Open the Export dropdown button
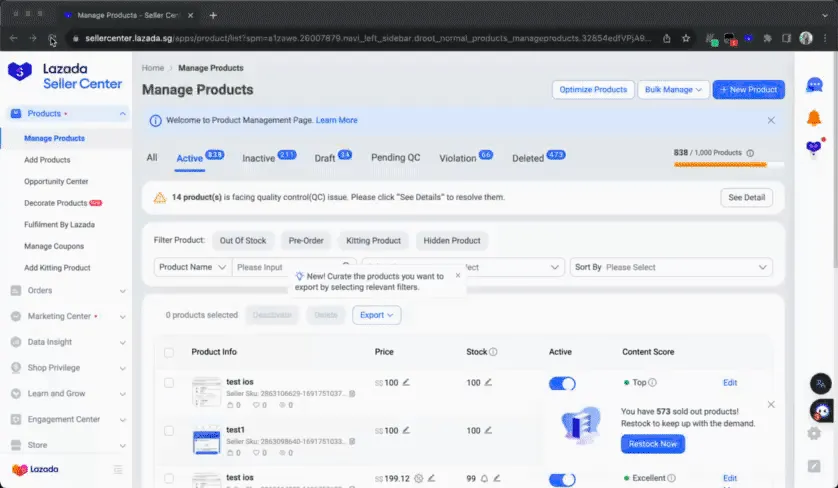 [x=376, y=315]
